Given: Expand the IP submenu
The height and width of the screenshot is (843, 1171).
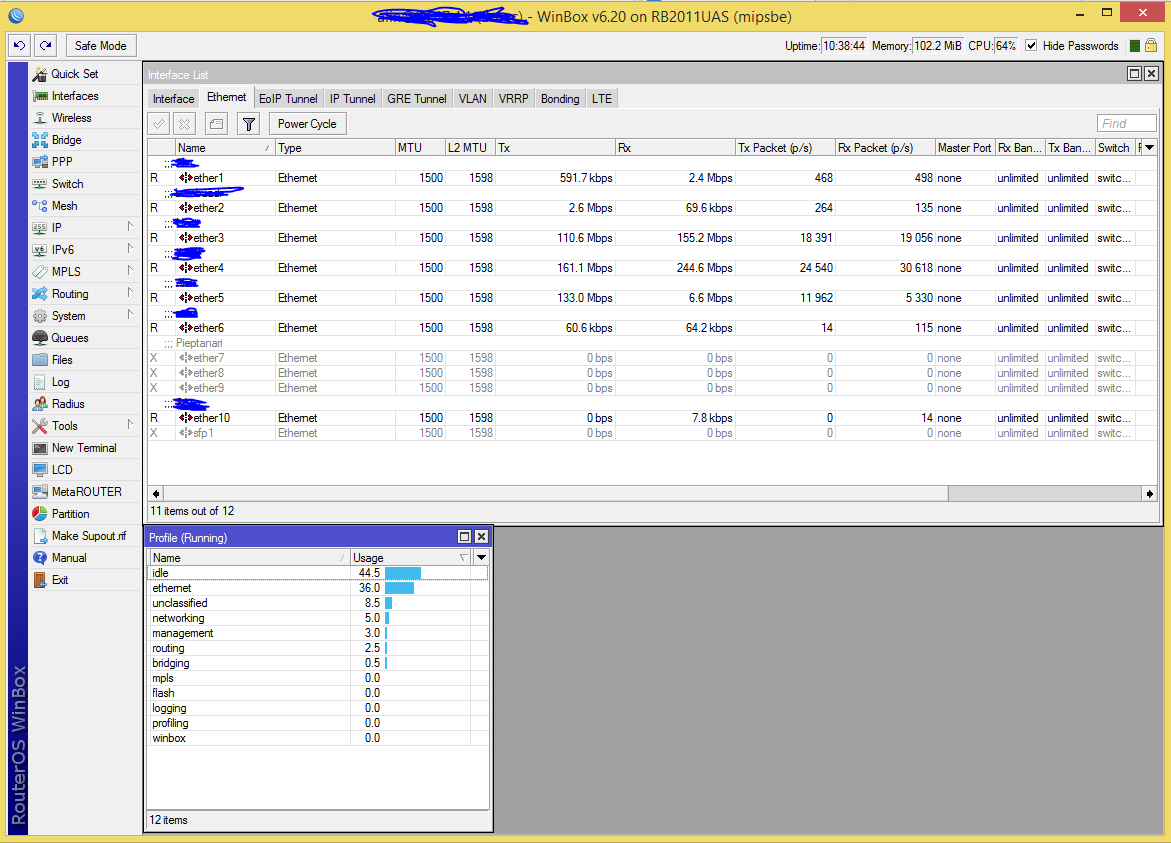Looking at the screenshot, I should tap(57, 228).
